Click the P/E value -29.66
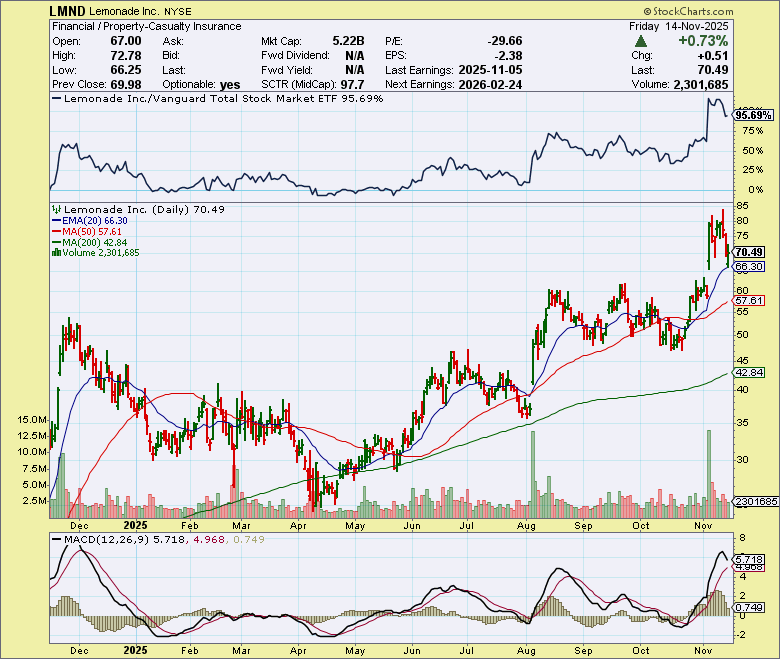780x659 pixels. 505,41
